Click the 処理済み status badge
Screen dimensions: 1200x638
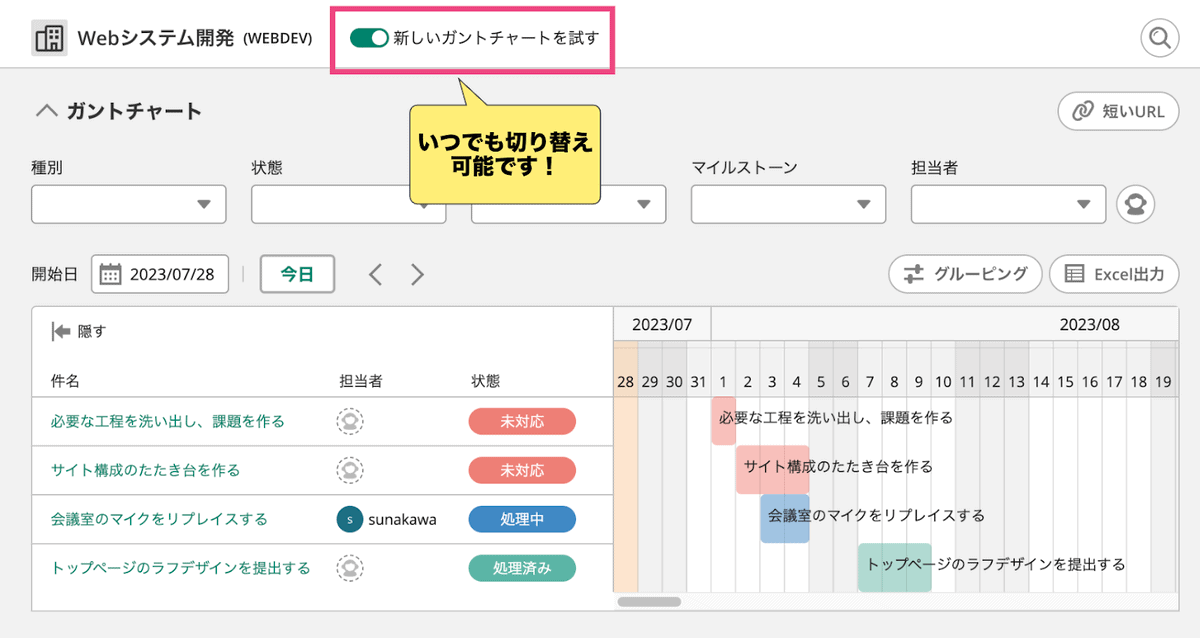coord(522,568)
